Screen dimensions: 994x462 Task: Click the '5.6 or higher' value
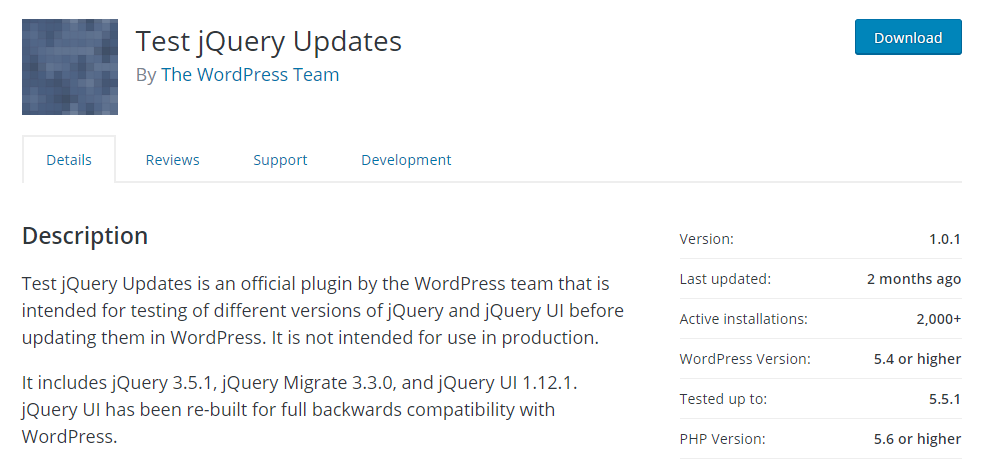pos(917,439)
